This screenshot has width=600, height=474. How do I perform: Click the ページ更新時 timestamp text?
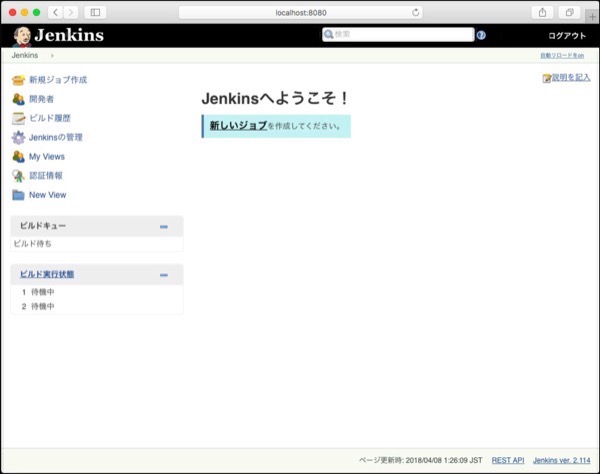point(421,460)
